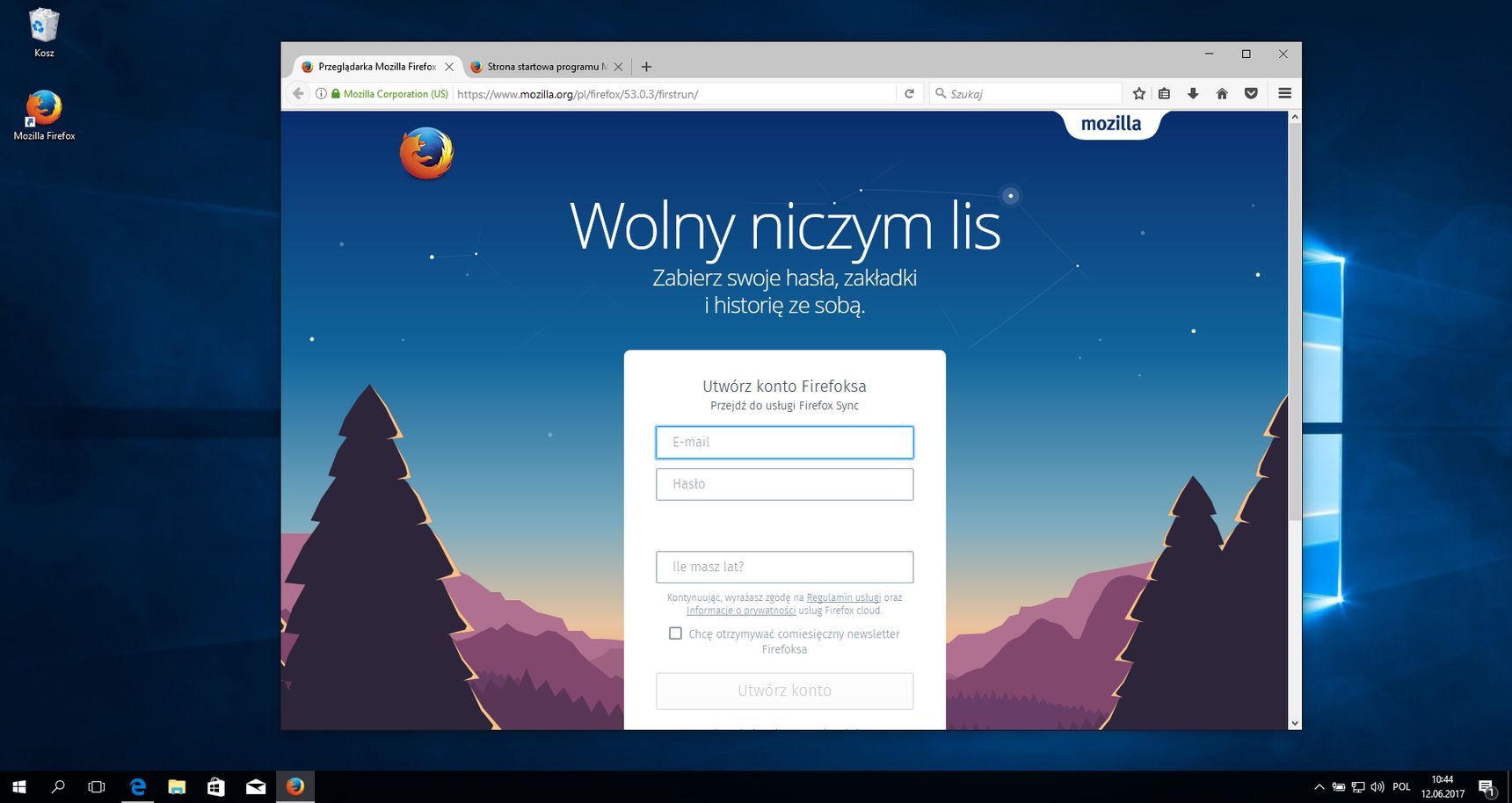Click the scrollbar up arrow
The width and height of the screenshot is (1512, 803).
[1294, 117]
